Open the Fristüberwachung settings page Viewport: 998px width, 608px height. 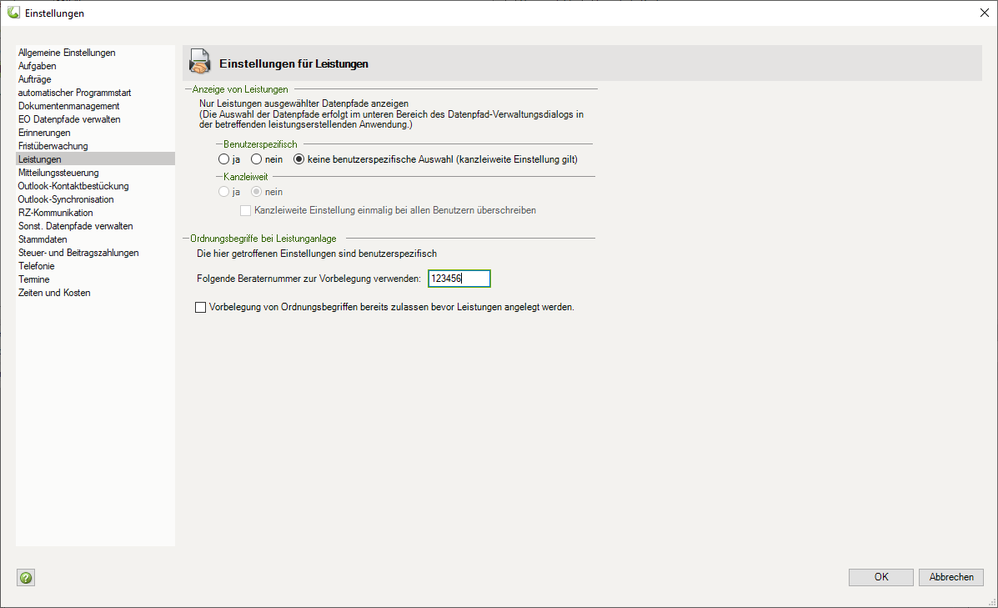point(53,146)
